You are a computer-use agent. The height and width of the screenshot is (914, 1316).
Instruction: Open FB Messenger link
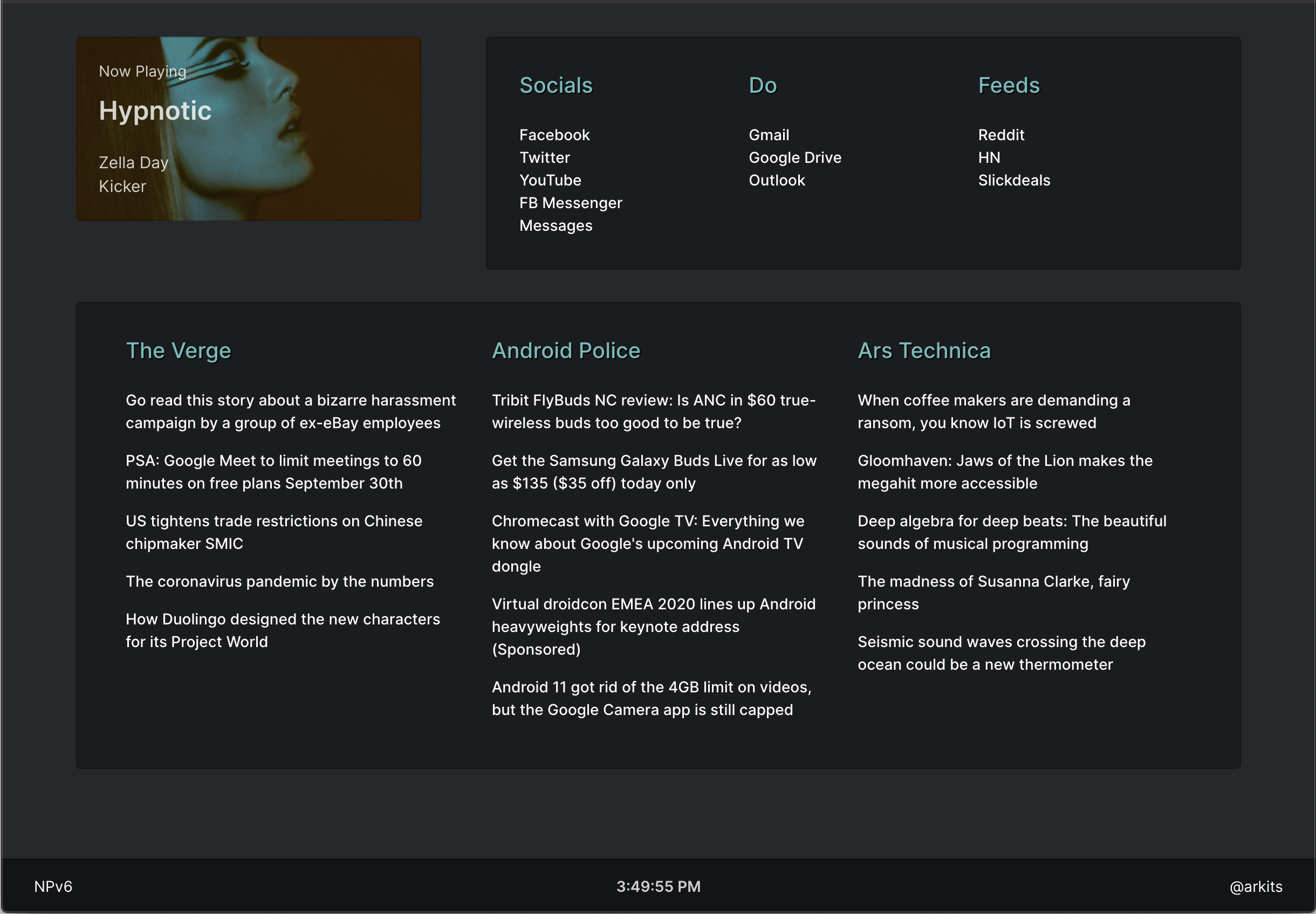571,203
